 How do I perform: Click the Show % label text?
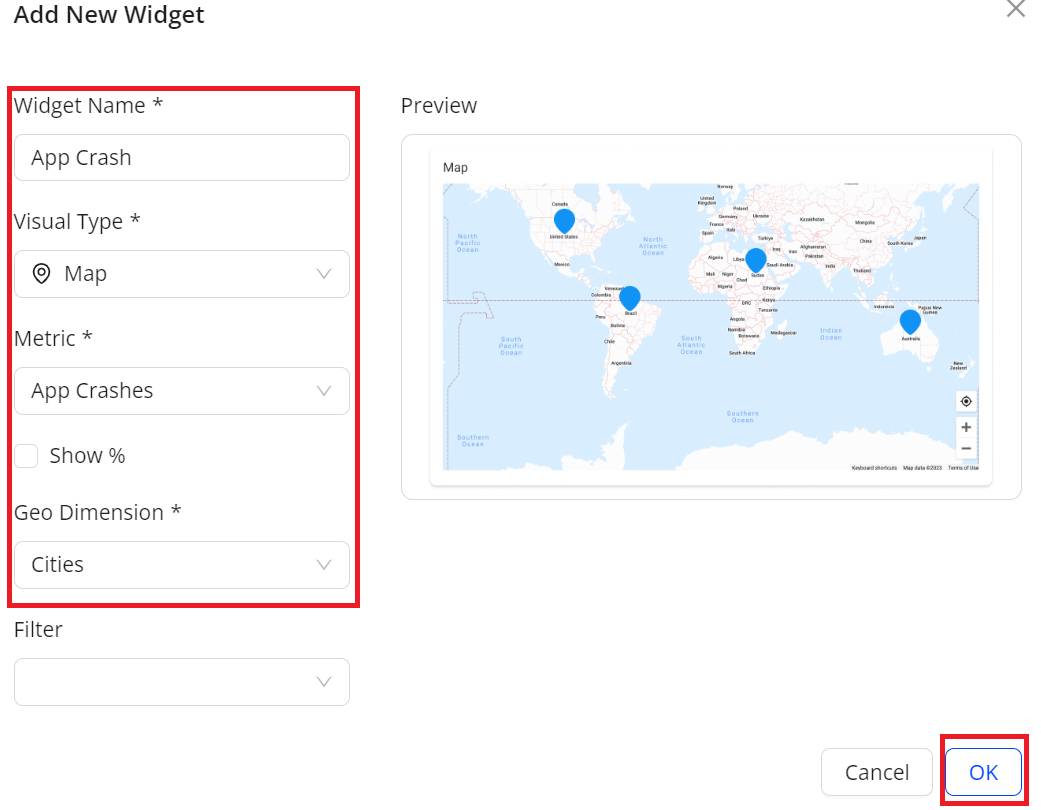(x=87, y=456)
